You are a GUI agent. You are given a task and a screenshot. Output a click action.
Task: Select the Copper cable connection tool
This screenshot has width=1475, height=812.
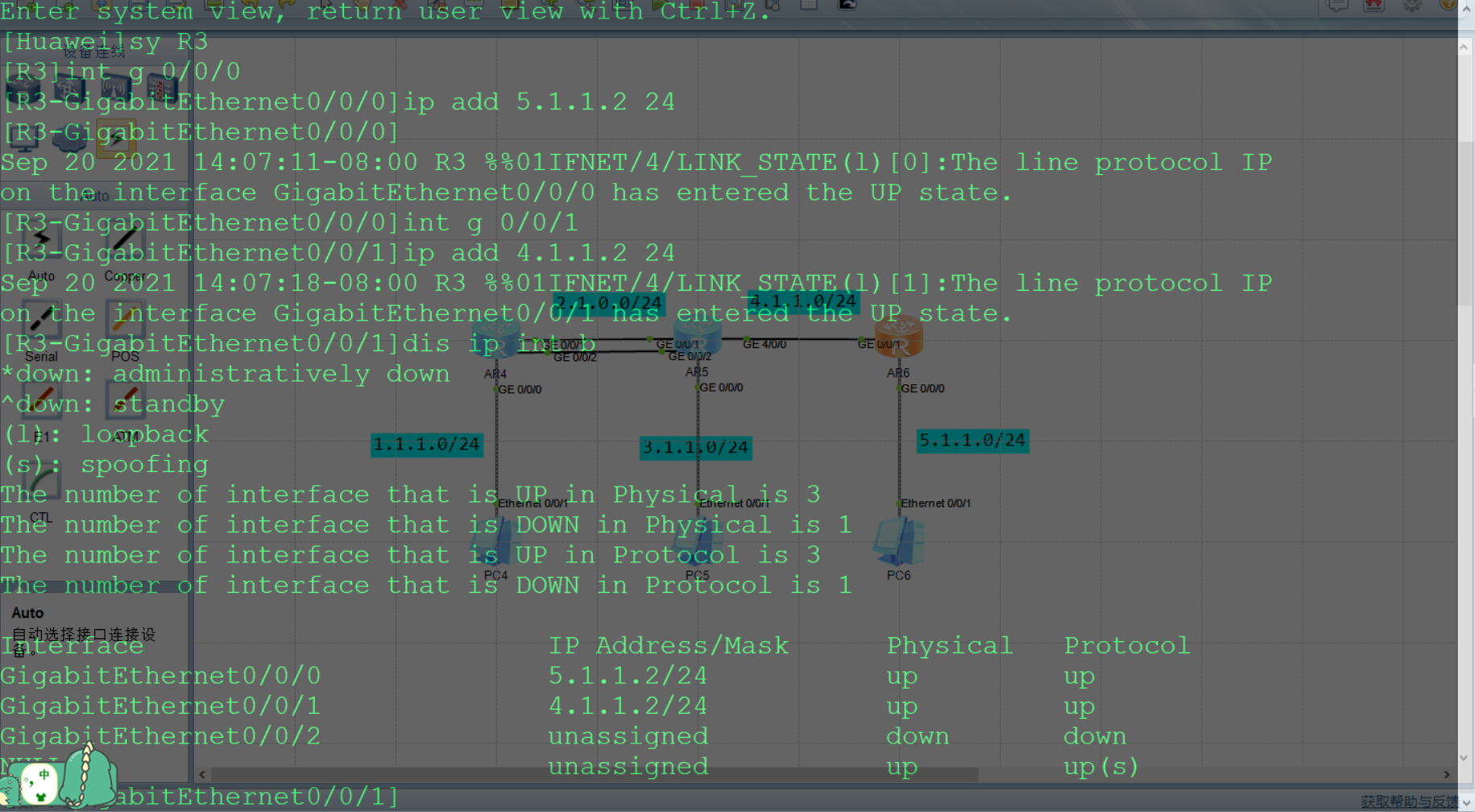coord(126,239)
